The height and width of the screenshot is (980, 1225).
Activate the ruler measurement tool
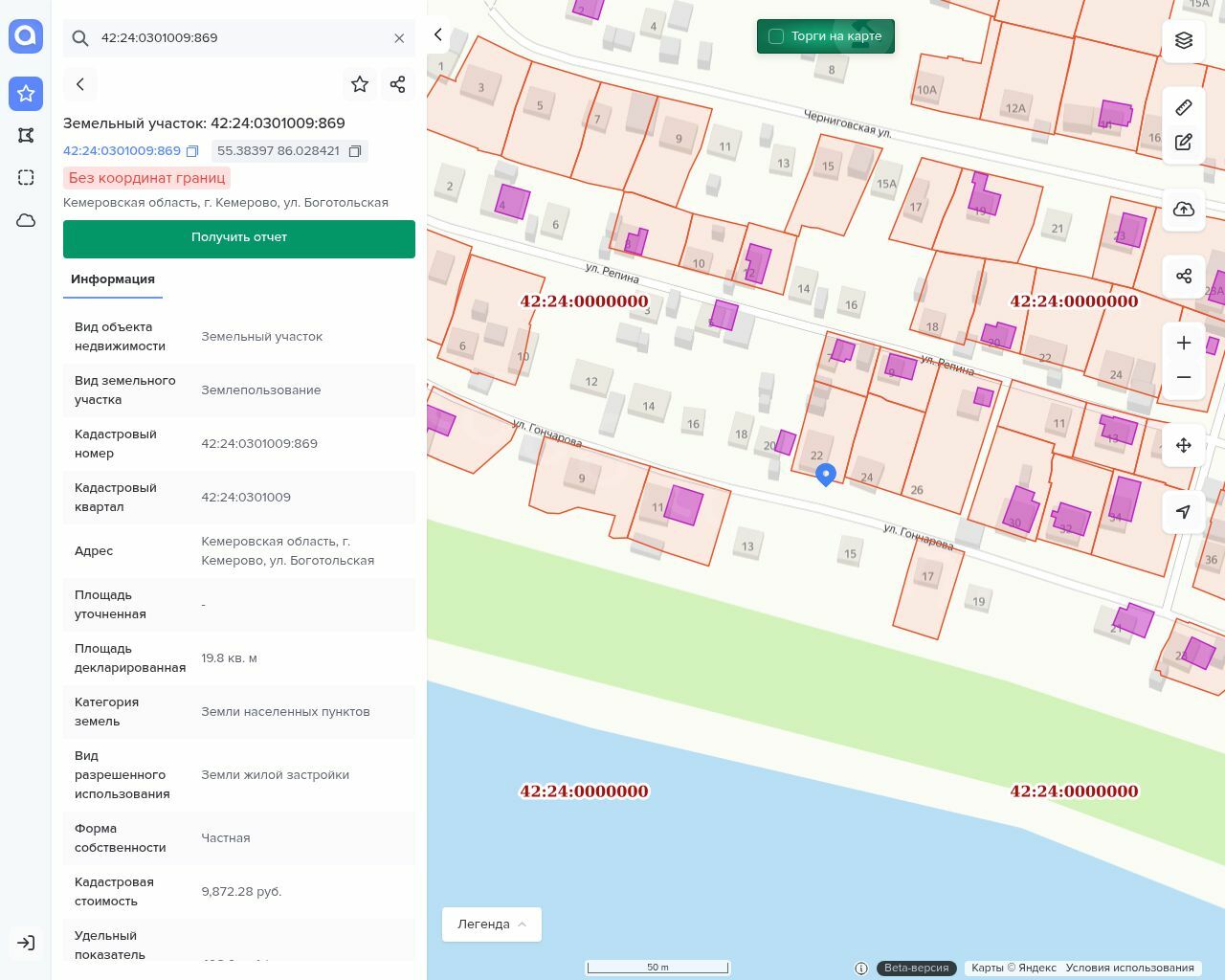coord(1184,107)
